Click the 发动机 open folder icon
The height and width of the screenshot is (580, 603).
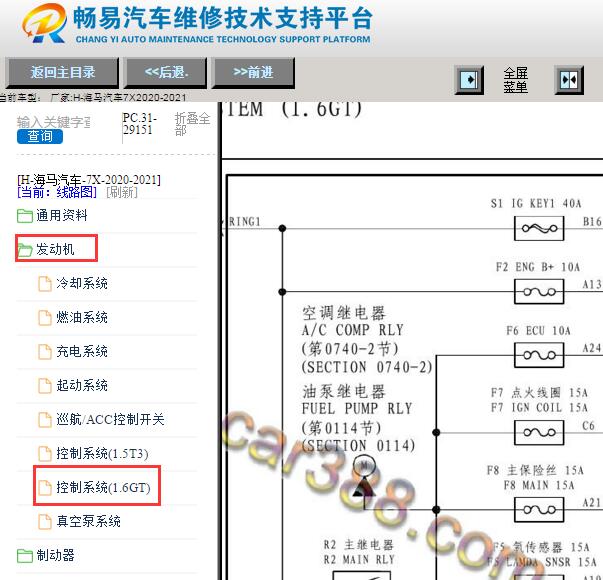click(25, 250)
